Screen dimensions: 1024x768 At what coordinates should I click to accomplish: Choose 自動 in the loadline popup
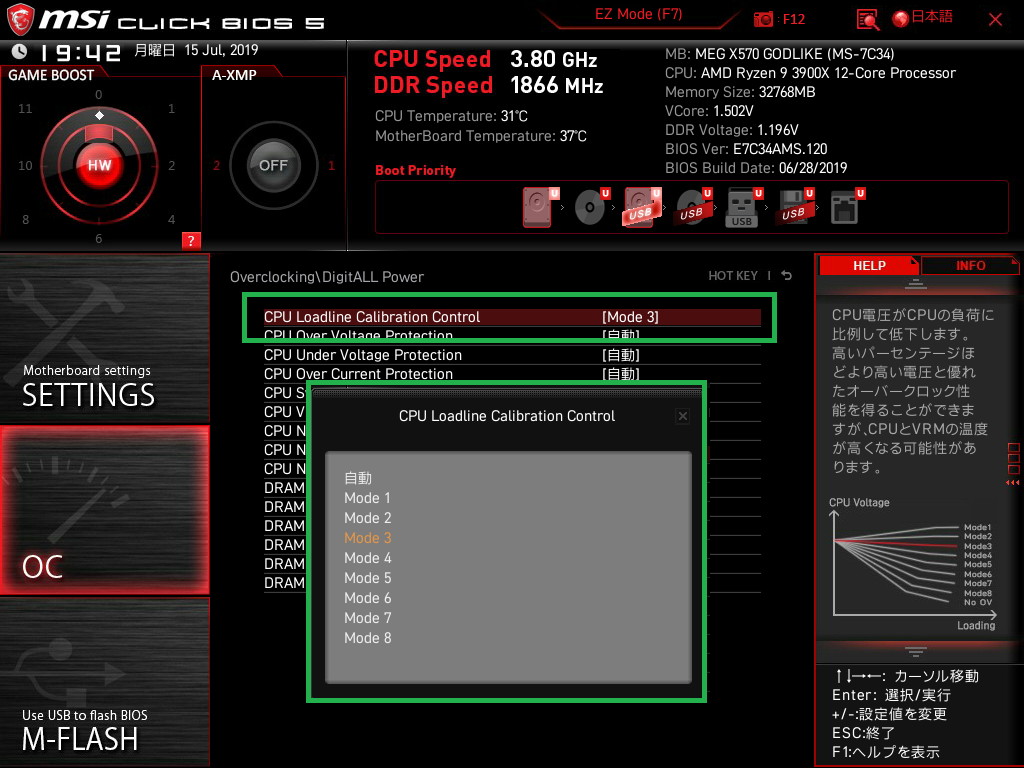click(358, 478)
